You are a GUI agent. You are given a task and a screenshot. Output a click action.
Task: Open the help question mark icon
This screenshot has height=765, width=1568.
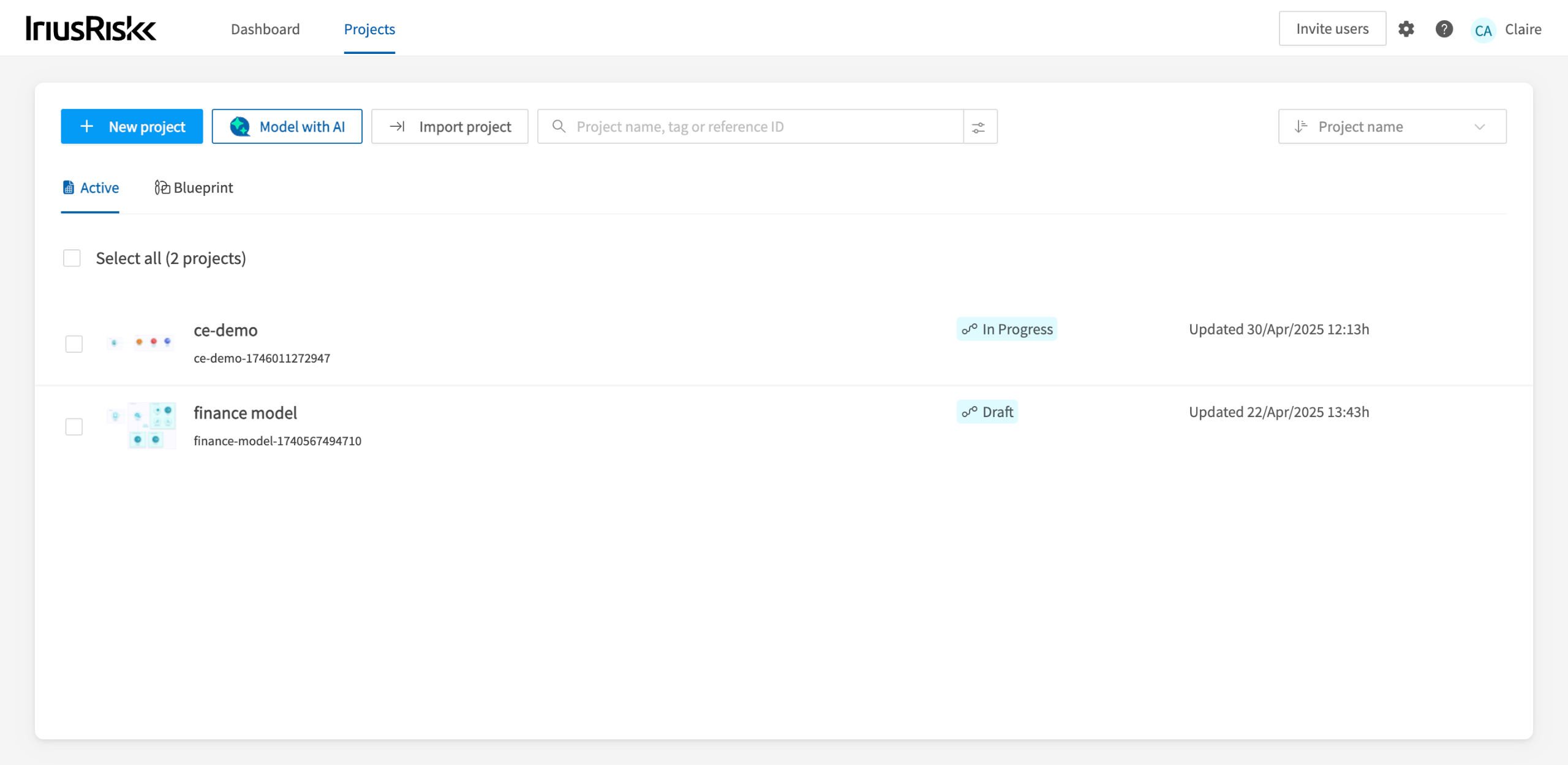pyautogui.click(x=1444, y=29)
